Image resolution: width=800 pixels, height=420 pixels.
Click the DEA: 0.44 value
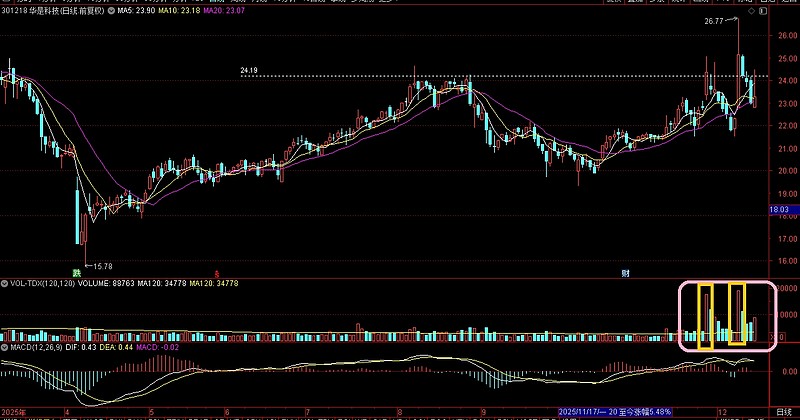pos(116,348)
